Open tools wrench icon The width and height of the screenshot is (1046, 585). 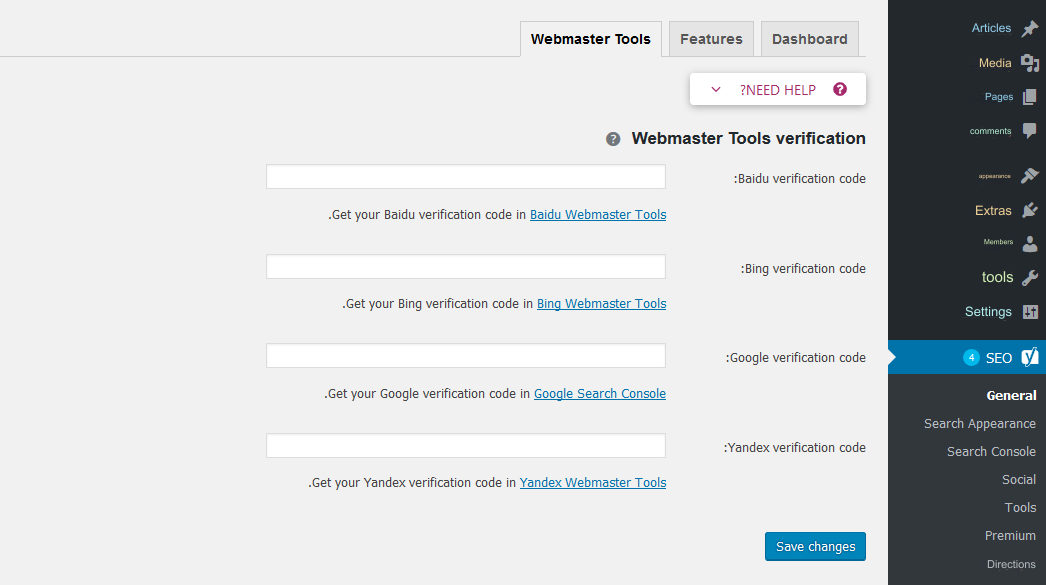pos(1030,278)
